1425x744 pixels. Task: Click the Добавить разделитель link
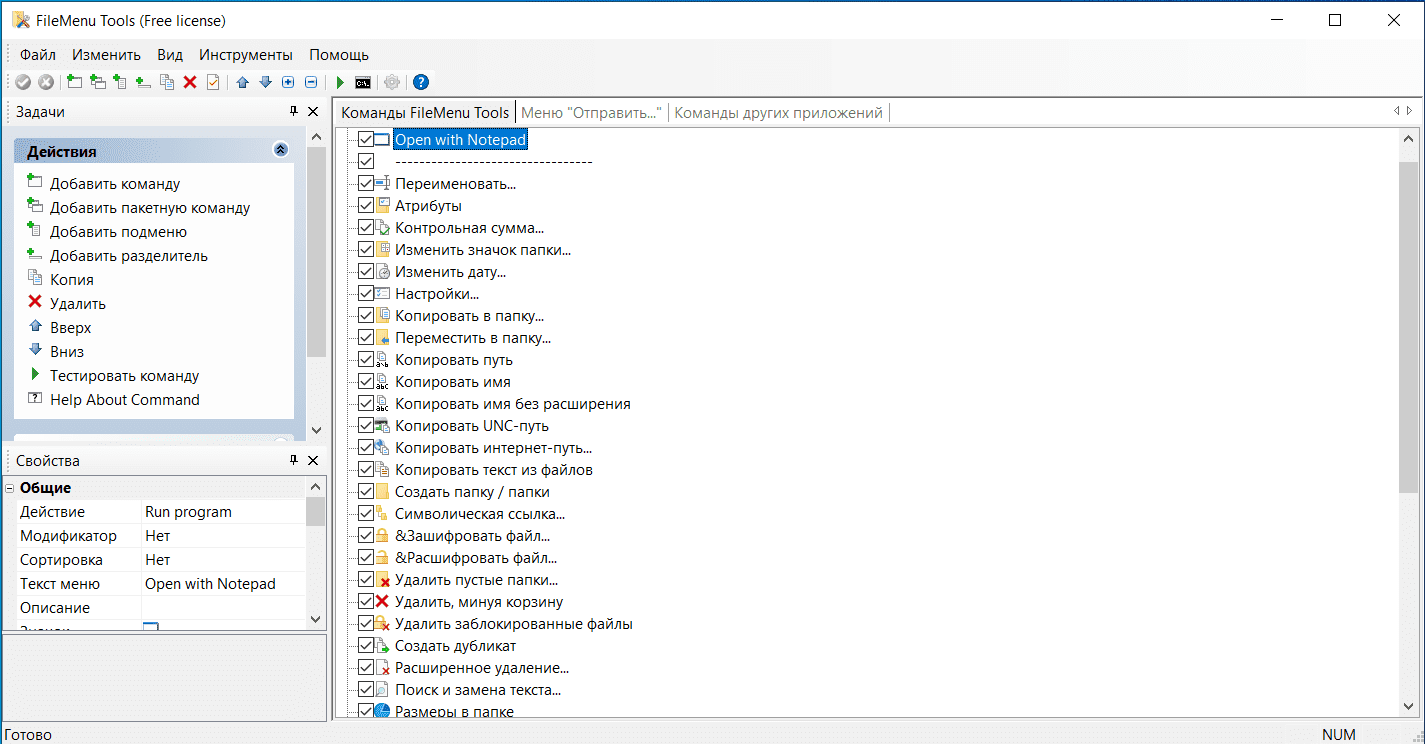129,256
